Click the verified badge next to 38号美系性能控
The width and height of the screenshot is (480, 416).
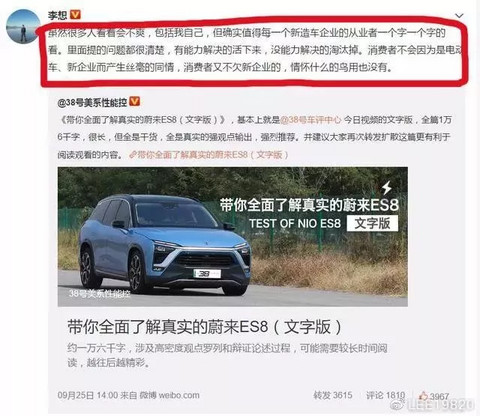click(x=134, y=101)
